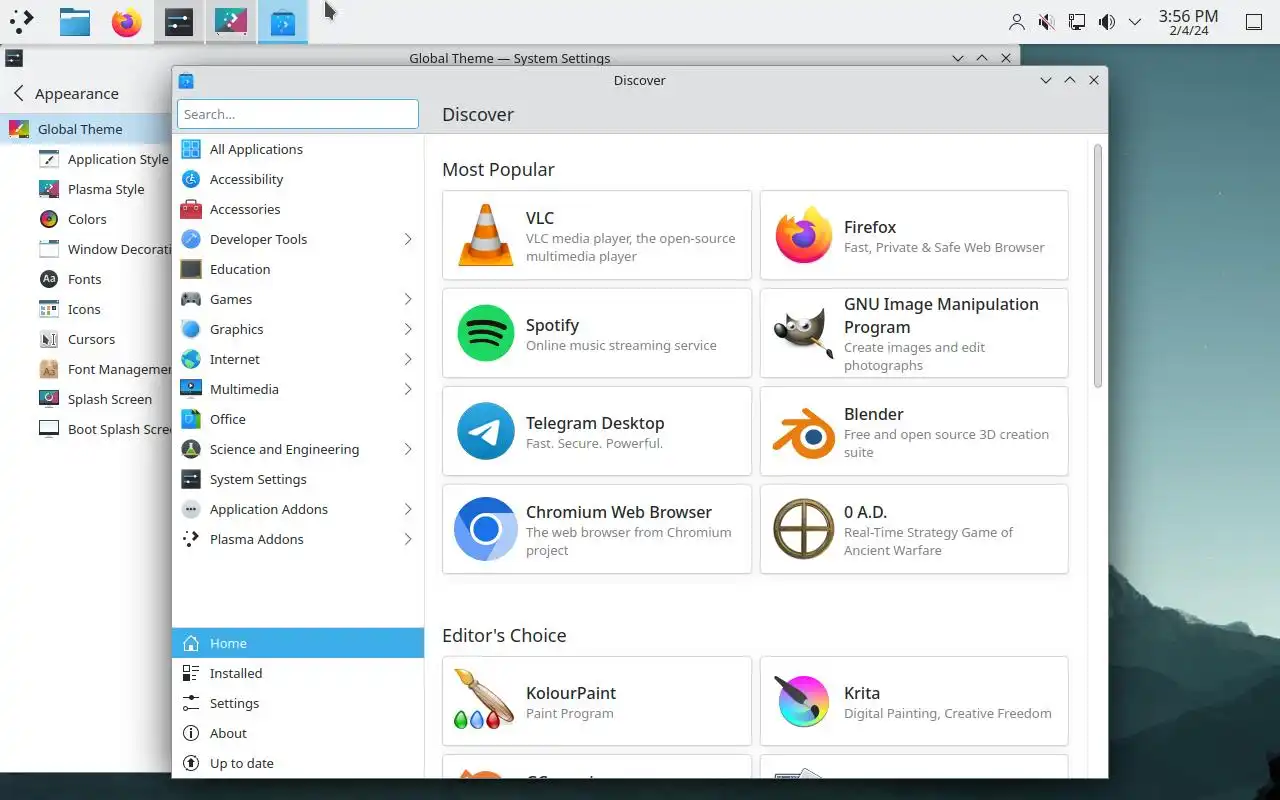Open the clock showing 3:56 PM
The image size is (1280, 800).
[x=1188, y=22]
